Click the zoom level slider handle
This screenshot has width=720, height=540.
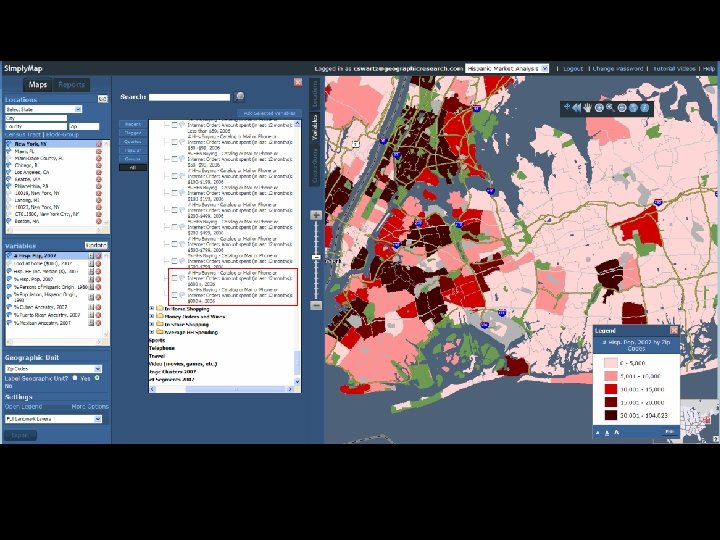click(316, 257)
